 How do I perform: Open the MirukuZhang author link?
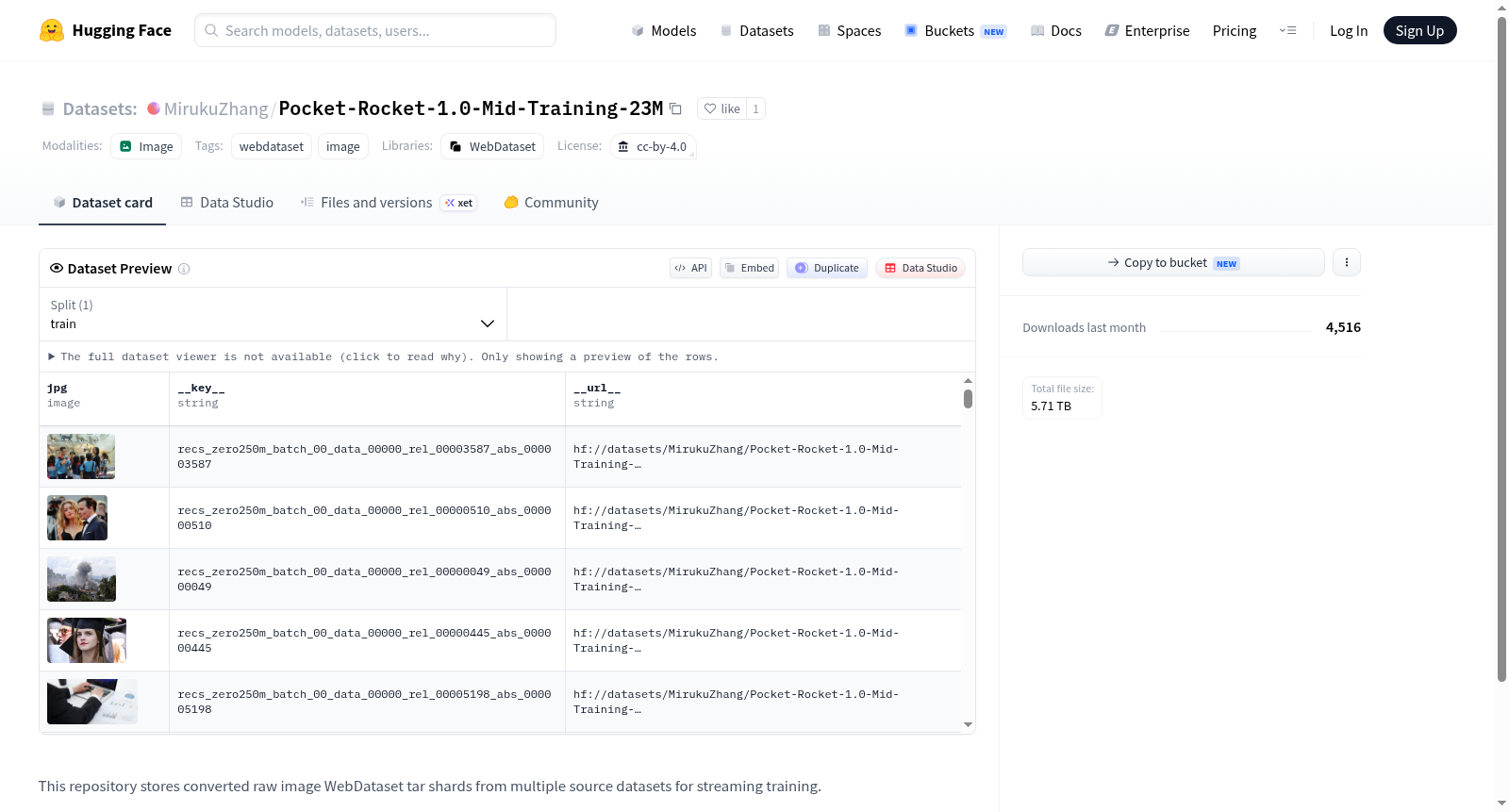216,108
